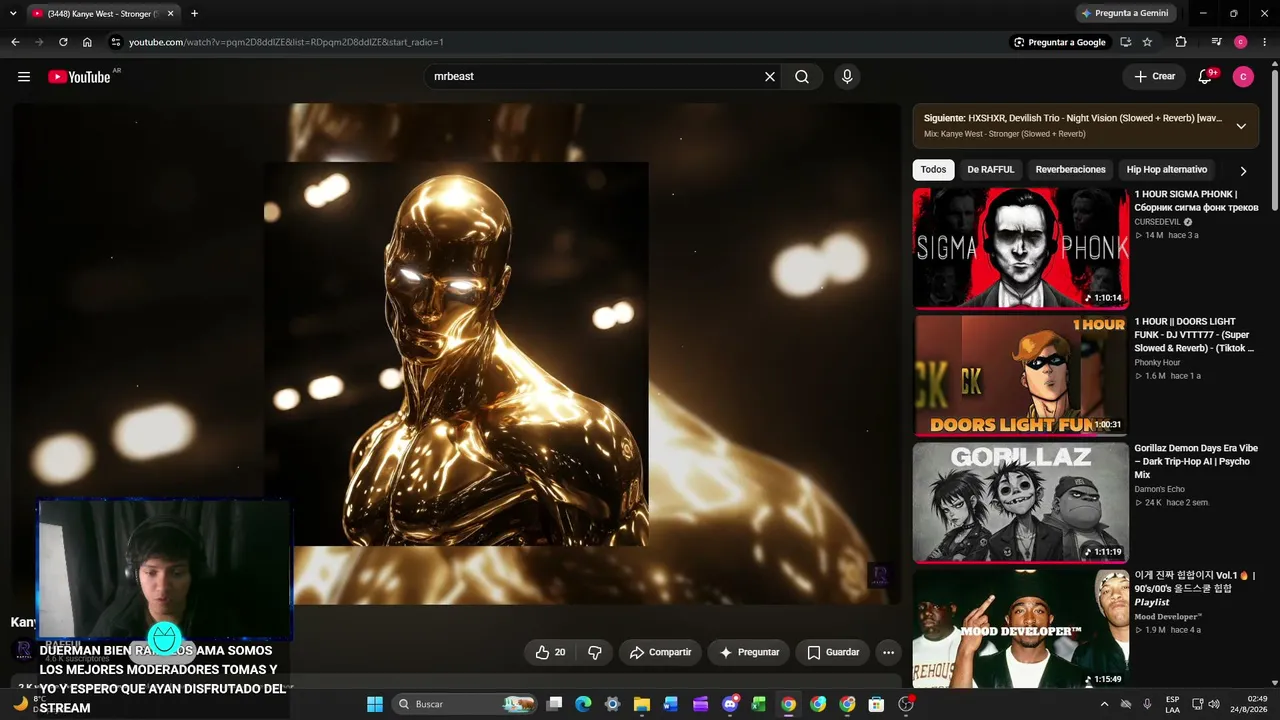
Task: Open the CURSEDDEVIL channel link
Action: click(1158, 222)
